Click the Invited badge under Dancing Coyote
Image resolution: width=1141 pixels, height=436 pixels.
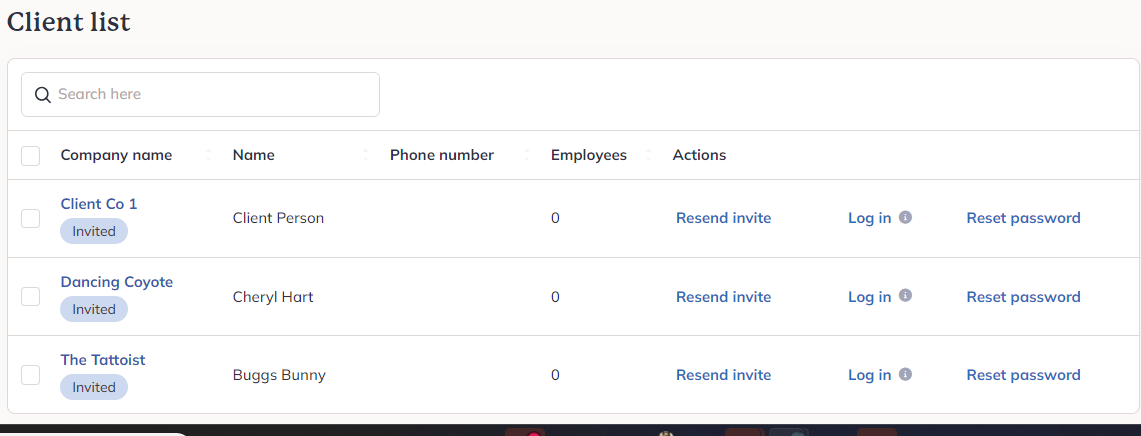click(94, 309)
